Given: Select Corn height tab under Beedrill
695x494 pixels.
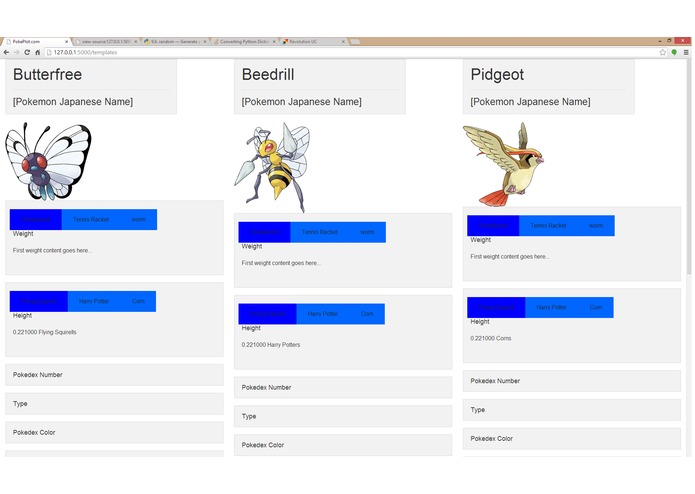Looking at the screenshot, I should (367, 314).
